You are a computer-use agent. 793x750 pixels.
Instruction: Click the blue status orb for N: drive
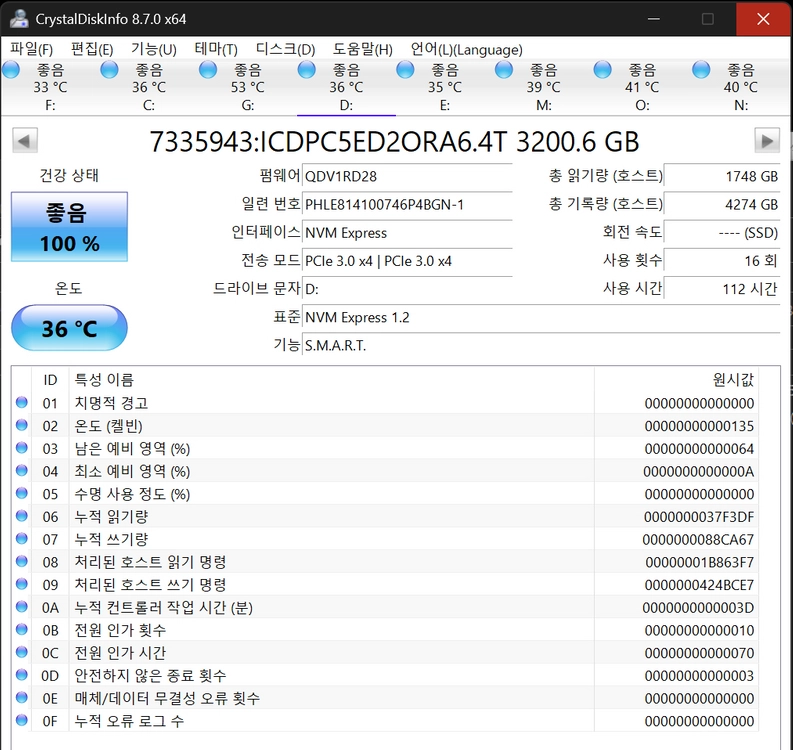point(701,70)
